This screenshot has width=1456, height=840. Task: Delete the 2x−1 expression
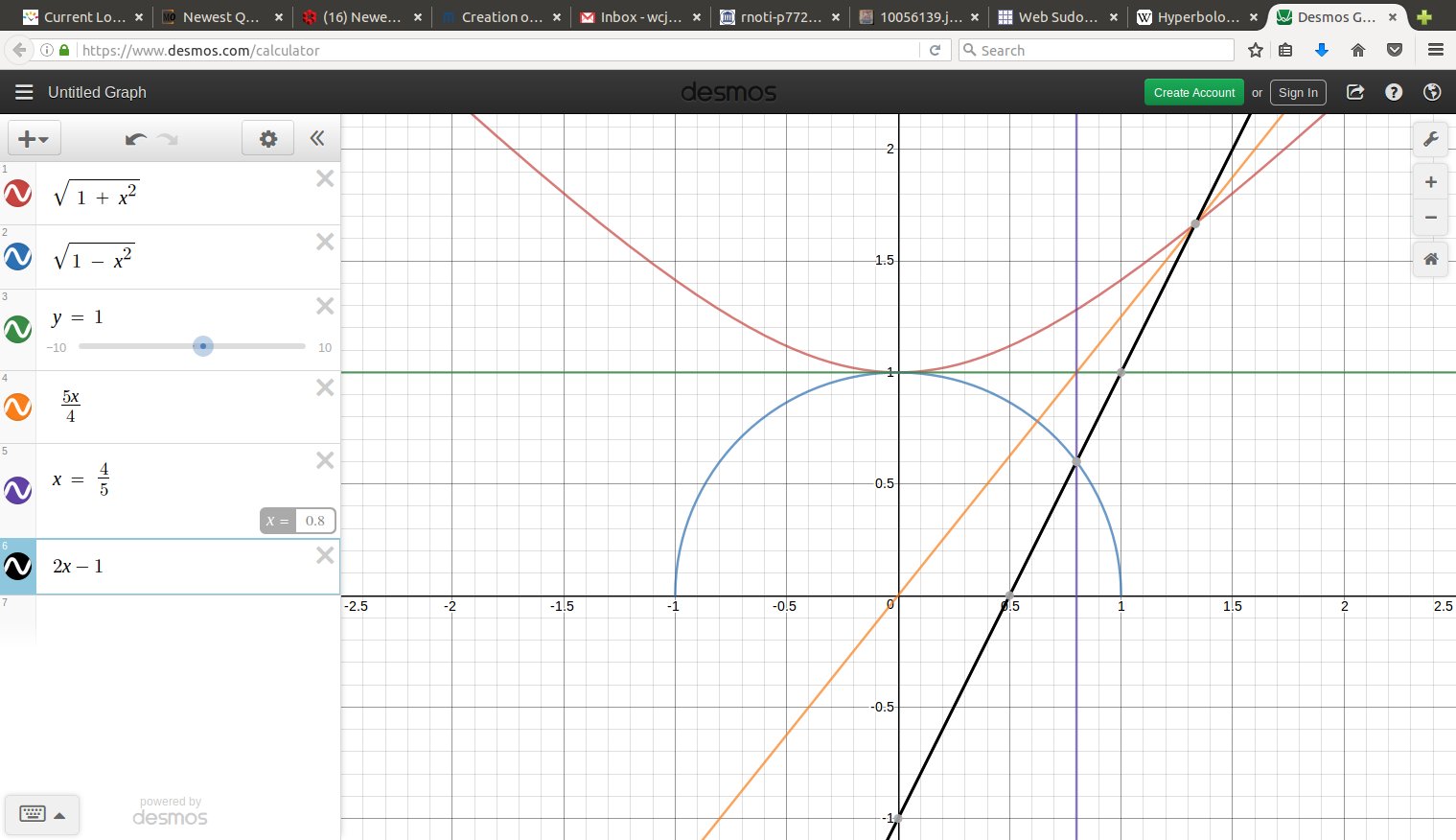(x=325, y=555)
